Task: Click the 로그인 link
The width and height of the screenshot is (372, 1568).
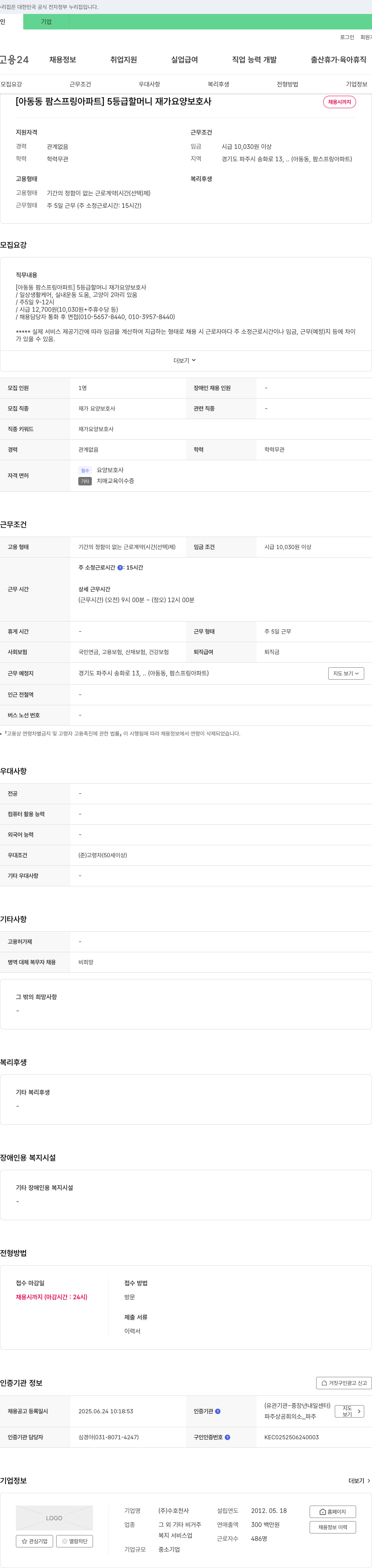Action: (x=347, y=37)
